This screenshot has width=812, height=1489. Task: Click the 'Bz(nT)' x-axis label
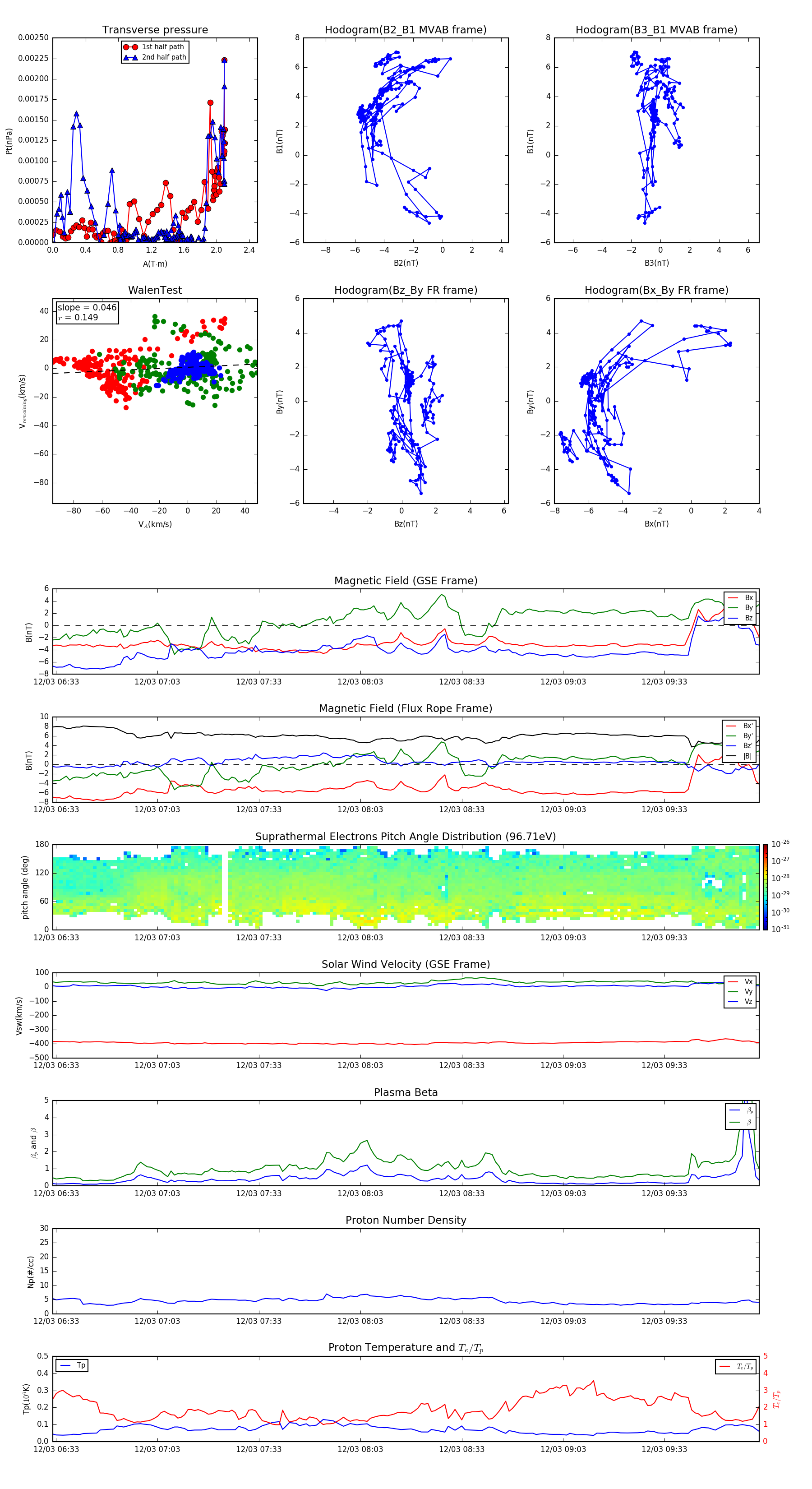tap(406, 524)
